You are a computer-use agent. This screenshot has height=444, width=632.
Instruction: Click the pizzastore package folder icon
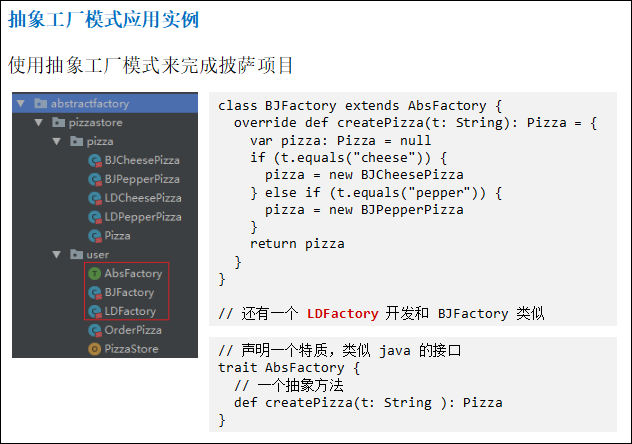tap(58, 122)
